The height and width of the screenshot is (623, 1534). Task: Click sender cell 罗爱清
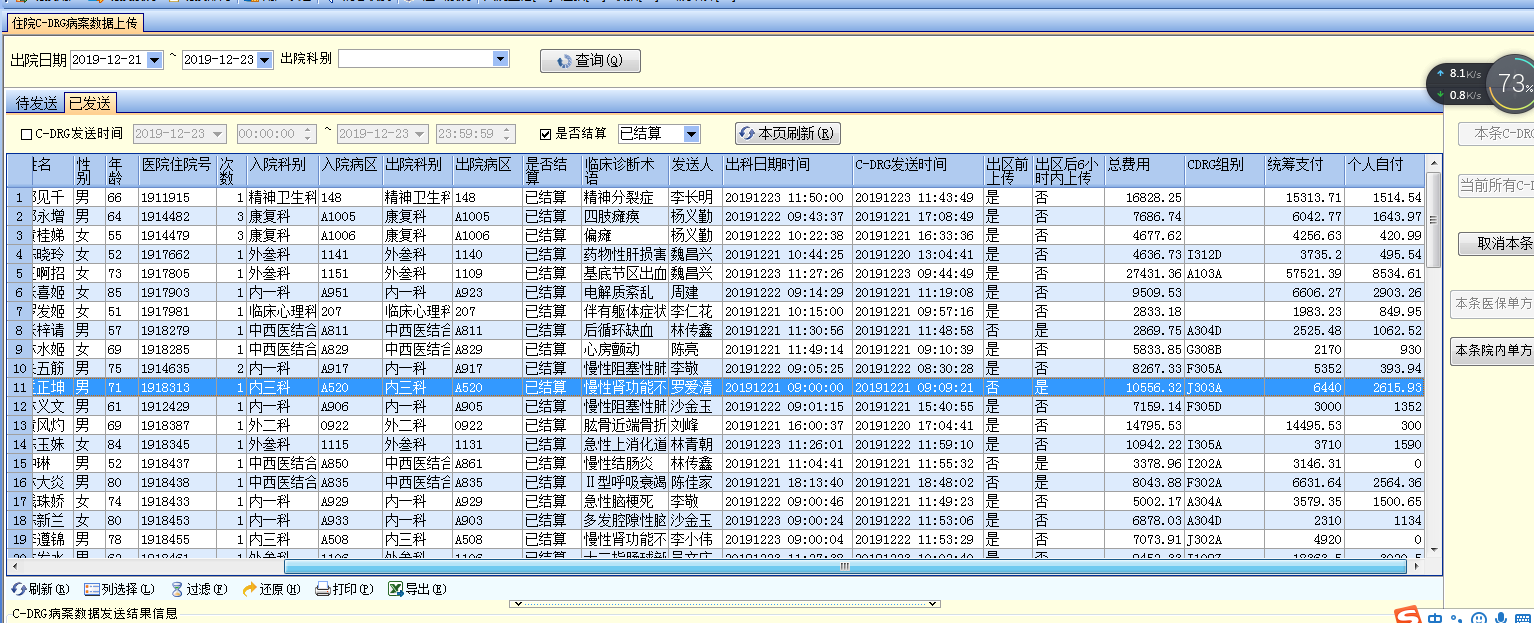tap(694, 388)
